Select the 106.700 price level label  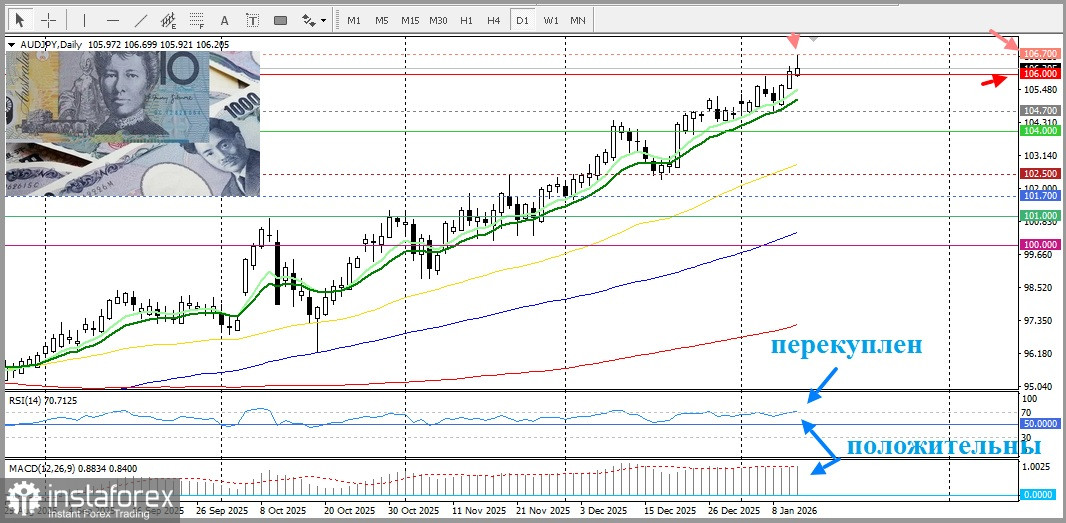(x=1040, y=53)
